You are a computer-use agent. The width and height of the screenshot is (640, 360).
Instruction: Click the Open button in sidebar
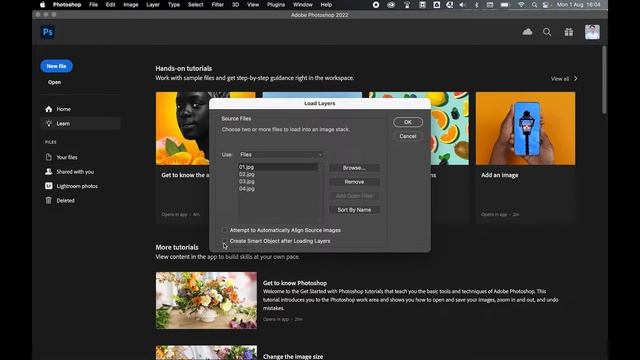pyautogui.click(x=54, y=82)
